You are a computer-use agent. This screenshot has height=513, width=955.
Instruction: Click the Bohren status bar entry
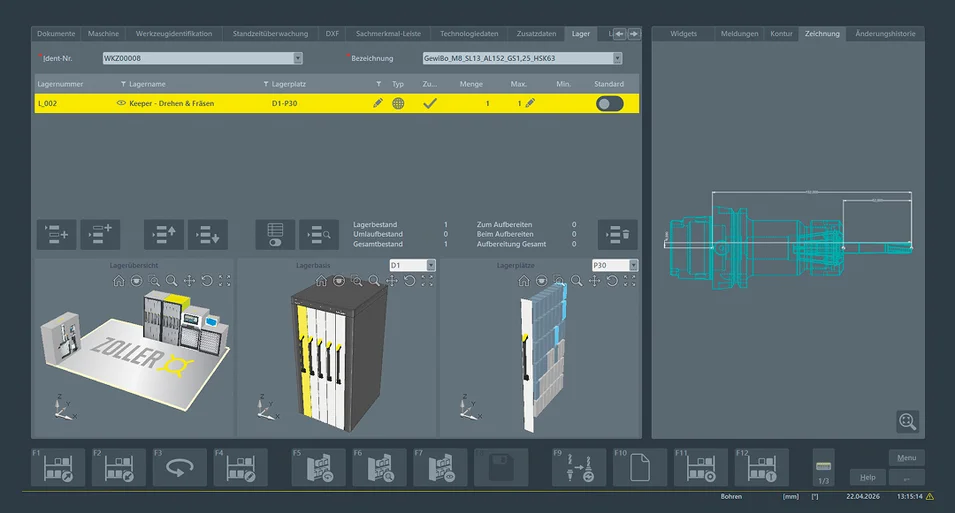pos(731,497)
